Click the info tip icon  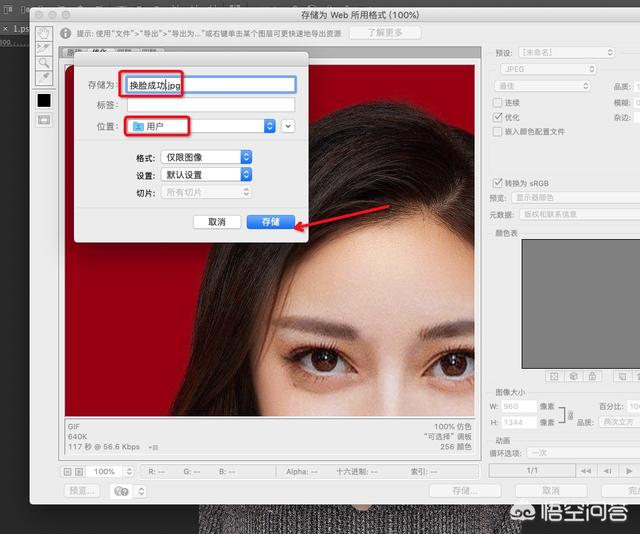pos(66,33)
